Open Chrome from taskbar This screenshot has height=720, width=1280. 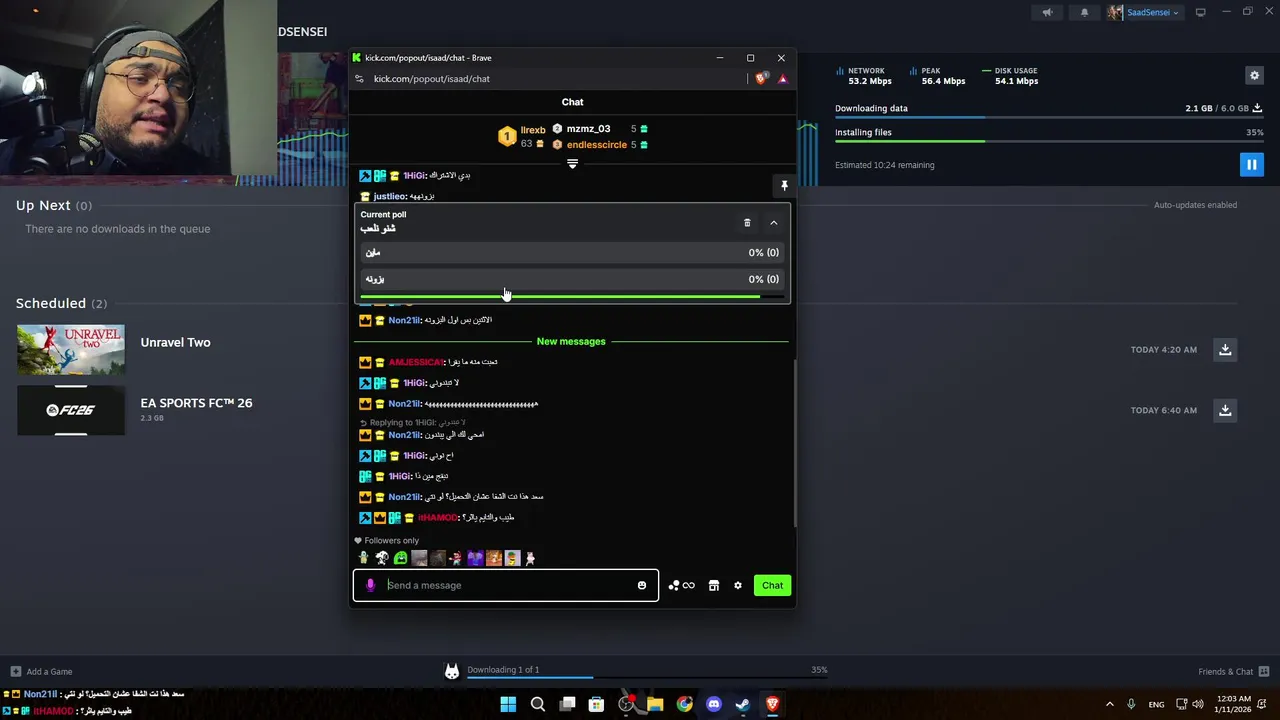tap(684, 704)
